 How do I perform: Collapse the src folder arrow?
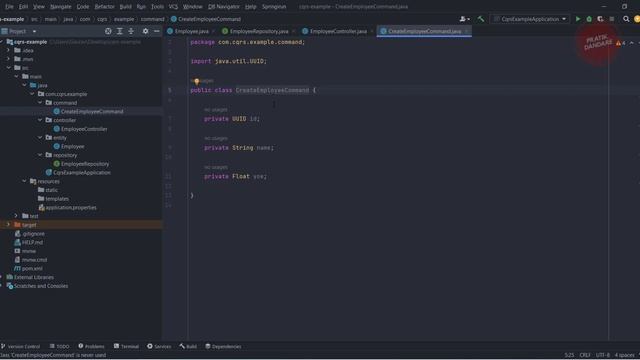point(8,68)
